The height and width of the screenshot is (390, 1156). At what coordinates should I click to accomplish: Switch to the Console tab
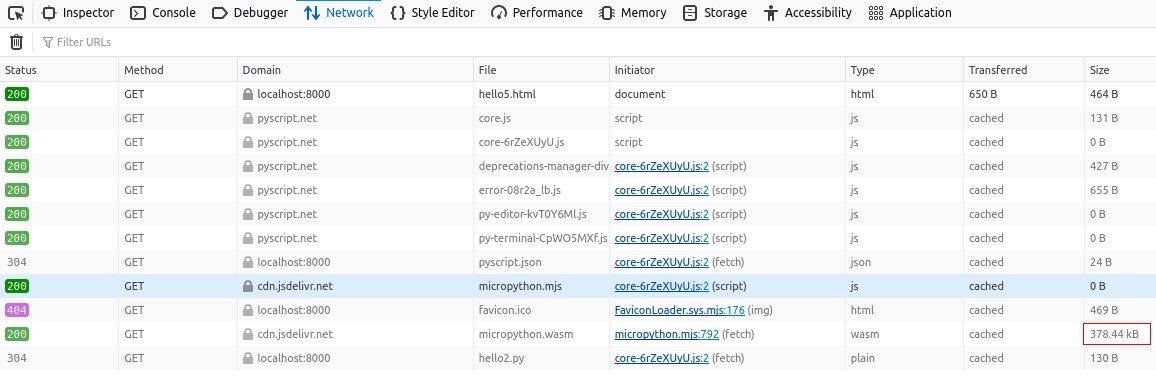pos(162,13)
